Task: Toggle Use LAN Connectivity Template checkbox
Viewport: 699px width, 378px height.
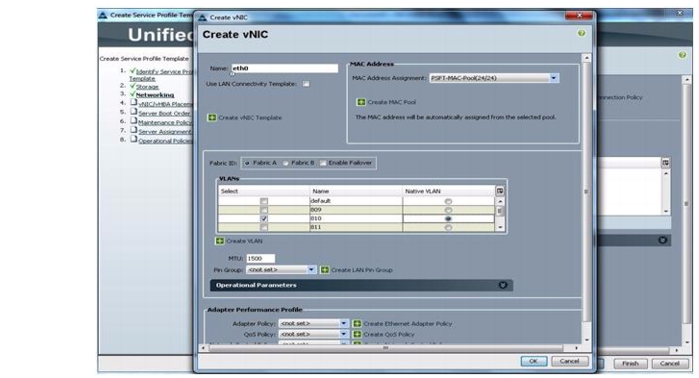Action: coord(306,84)
